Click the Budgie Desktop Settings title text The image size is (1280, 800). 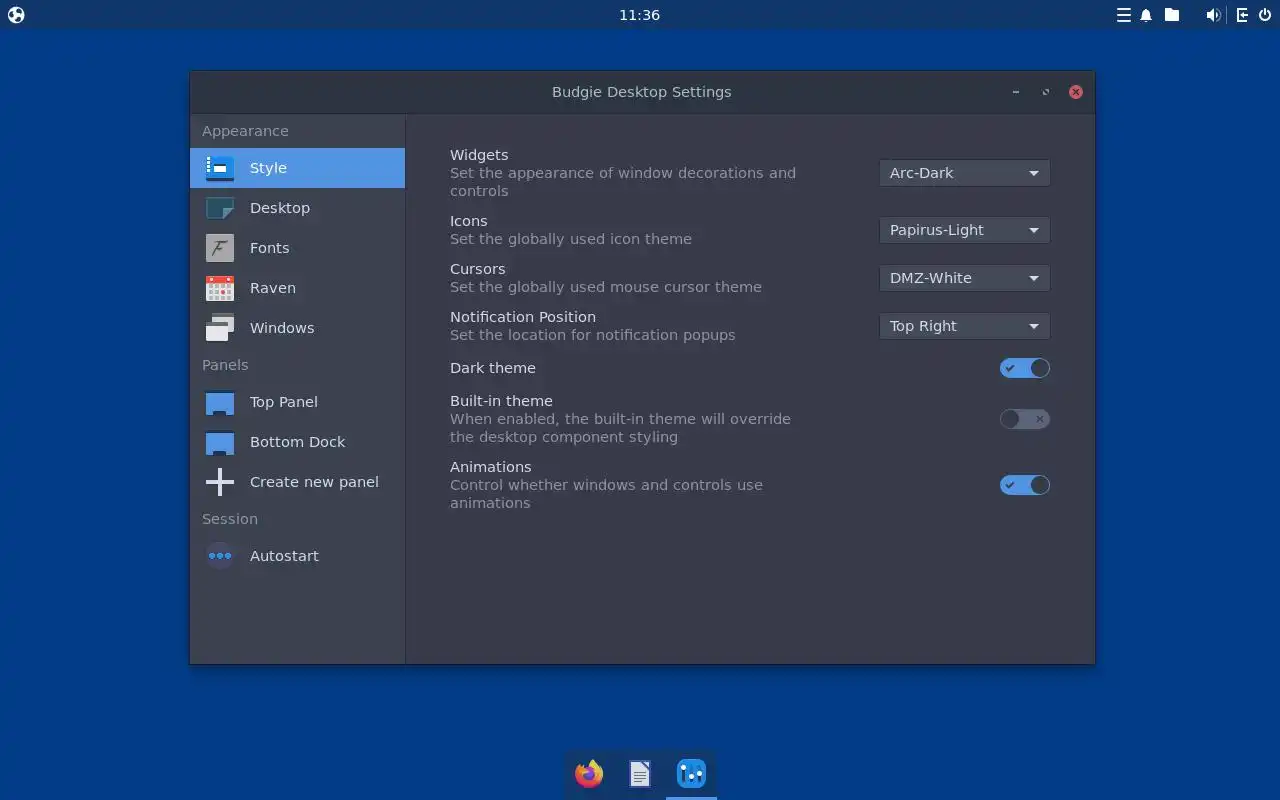click(x=642, y=92)
